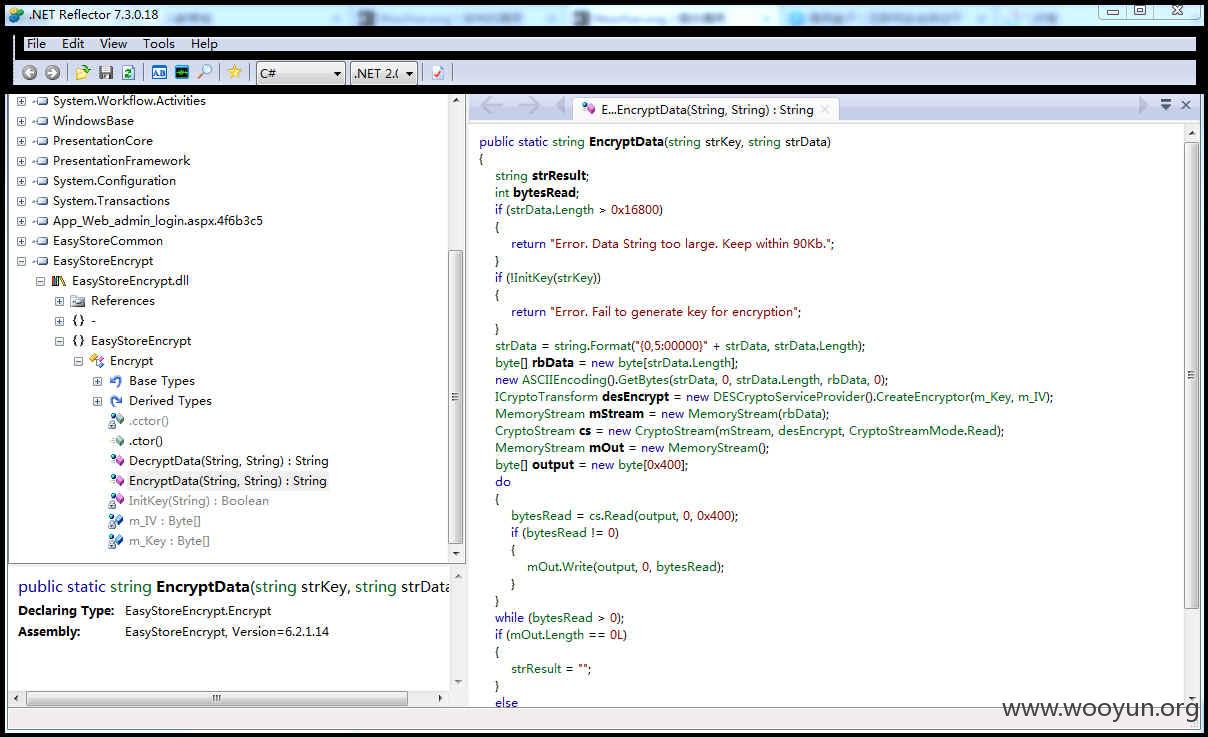Expand the PresentationCore assembly node
The width and height of the screenshot is (1208, 737).
(21, 141)
